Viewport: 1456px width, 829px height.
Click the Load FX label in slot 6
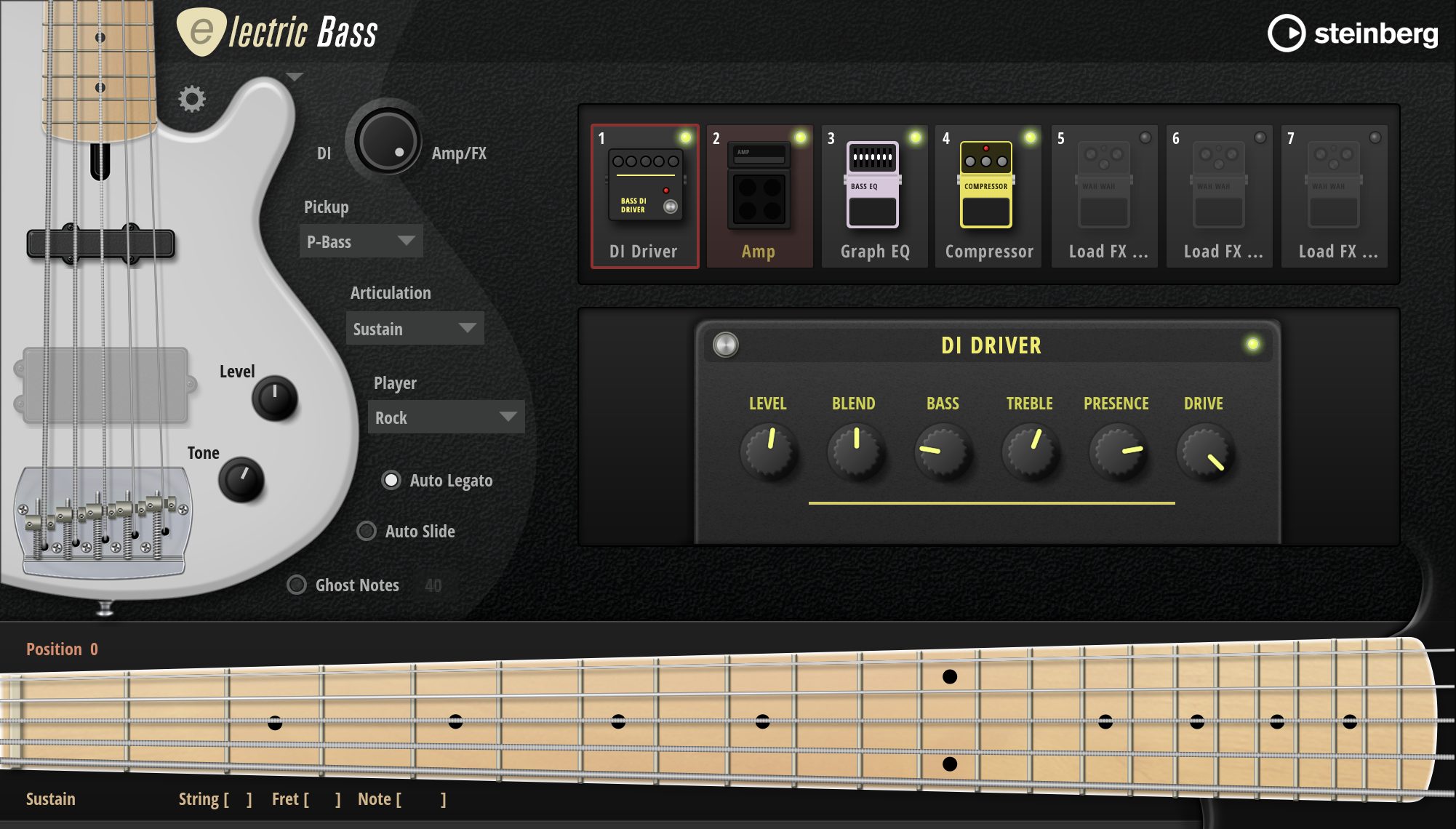tap(1223, 252)
